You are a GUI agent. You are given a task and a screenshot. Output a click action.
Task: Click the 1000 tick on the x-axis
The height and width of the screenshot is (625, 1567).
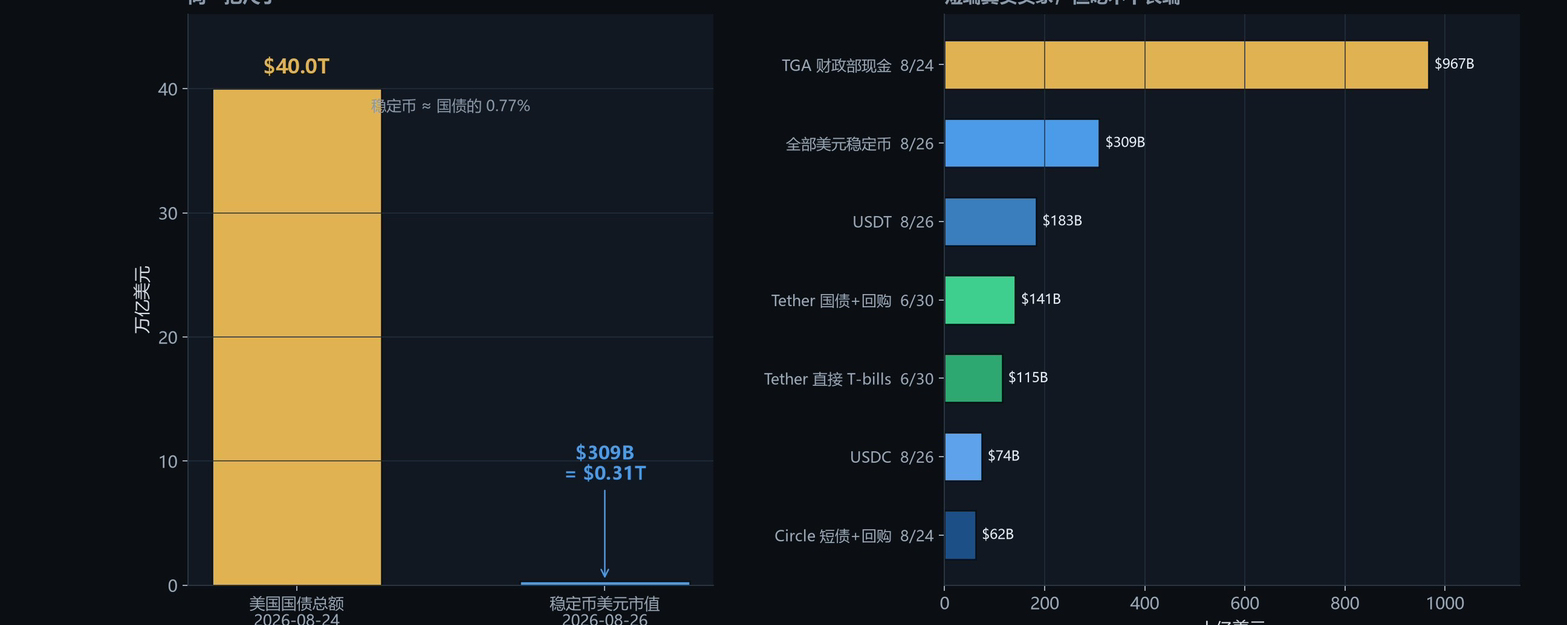(x=1444, y=603)
